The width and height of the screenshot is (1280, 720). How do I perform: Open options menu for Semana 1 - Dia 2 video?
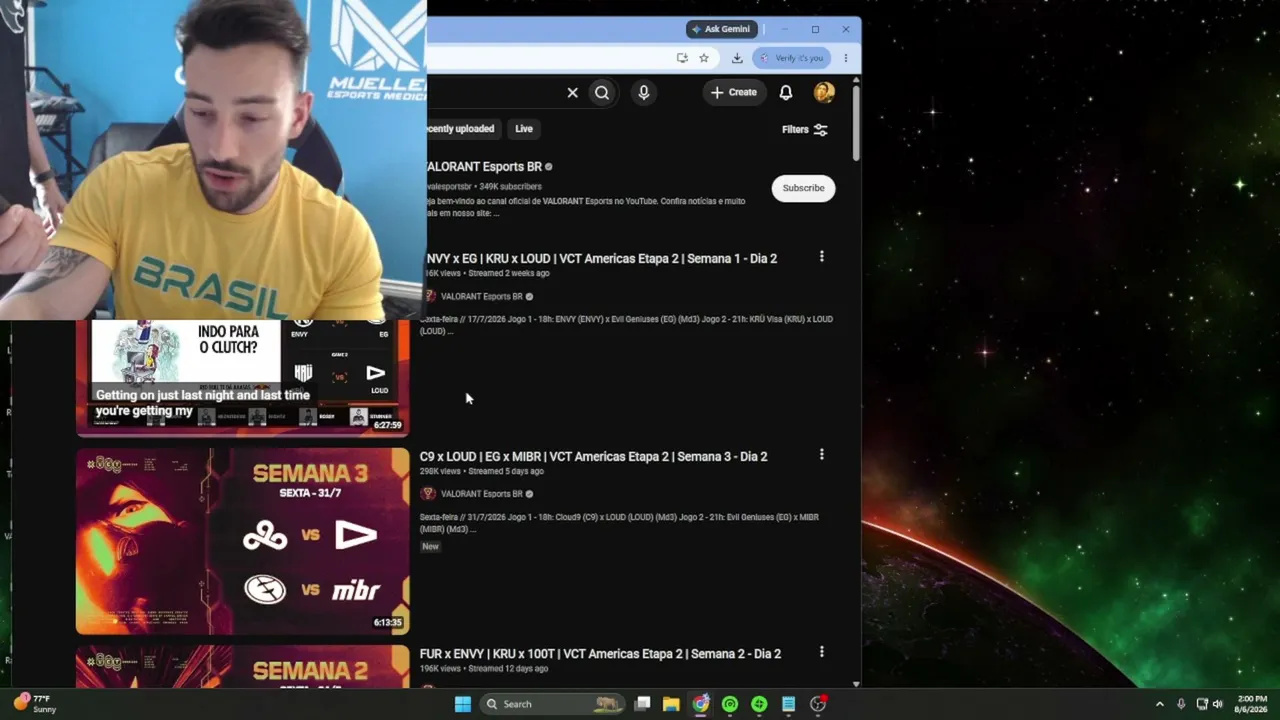822,257
